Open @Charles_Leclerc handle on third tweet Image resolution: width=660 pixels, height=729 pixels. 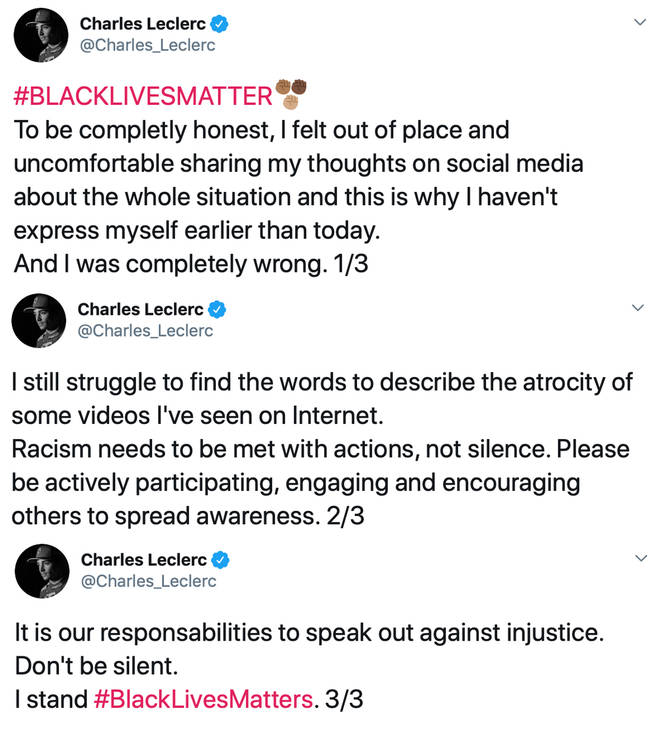point(149,581)
